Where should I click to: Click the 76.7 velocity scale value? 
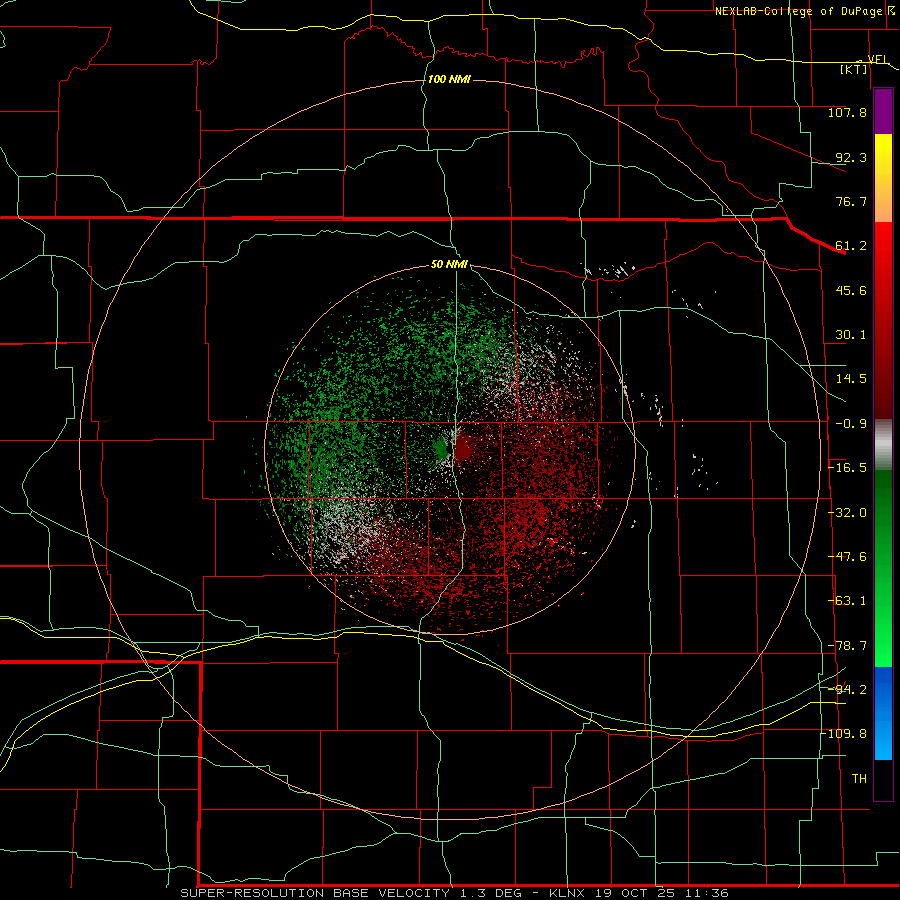pyautogui.click(x=851, y=201)
